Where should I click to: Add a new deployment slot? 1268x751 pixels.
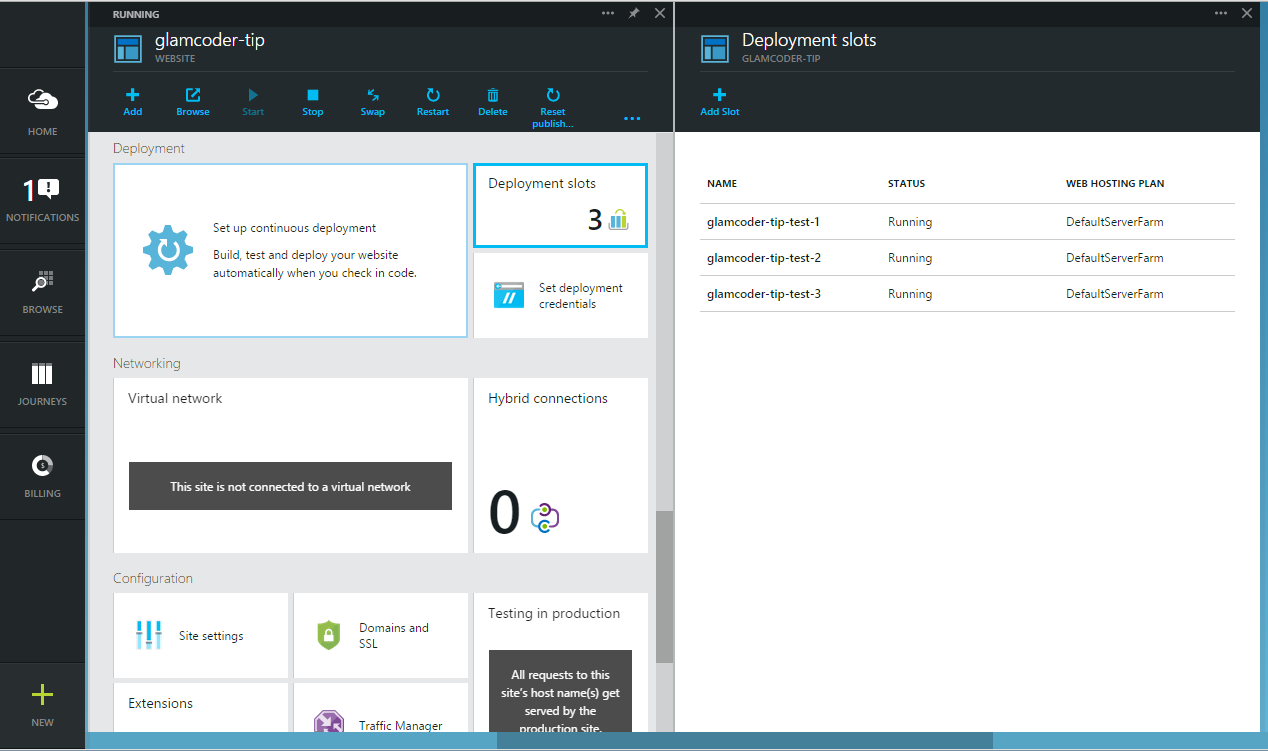[x=719, y=102]
